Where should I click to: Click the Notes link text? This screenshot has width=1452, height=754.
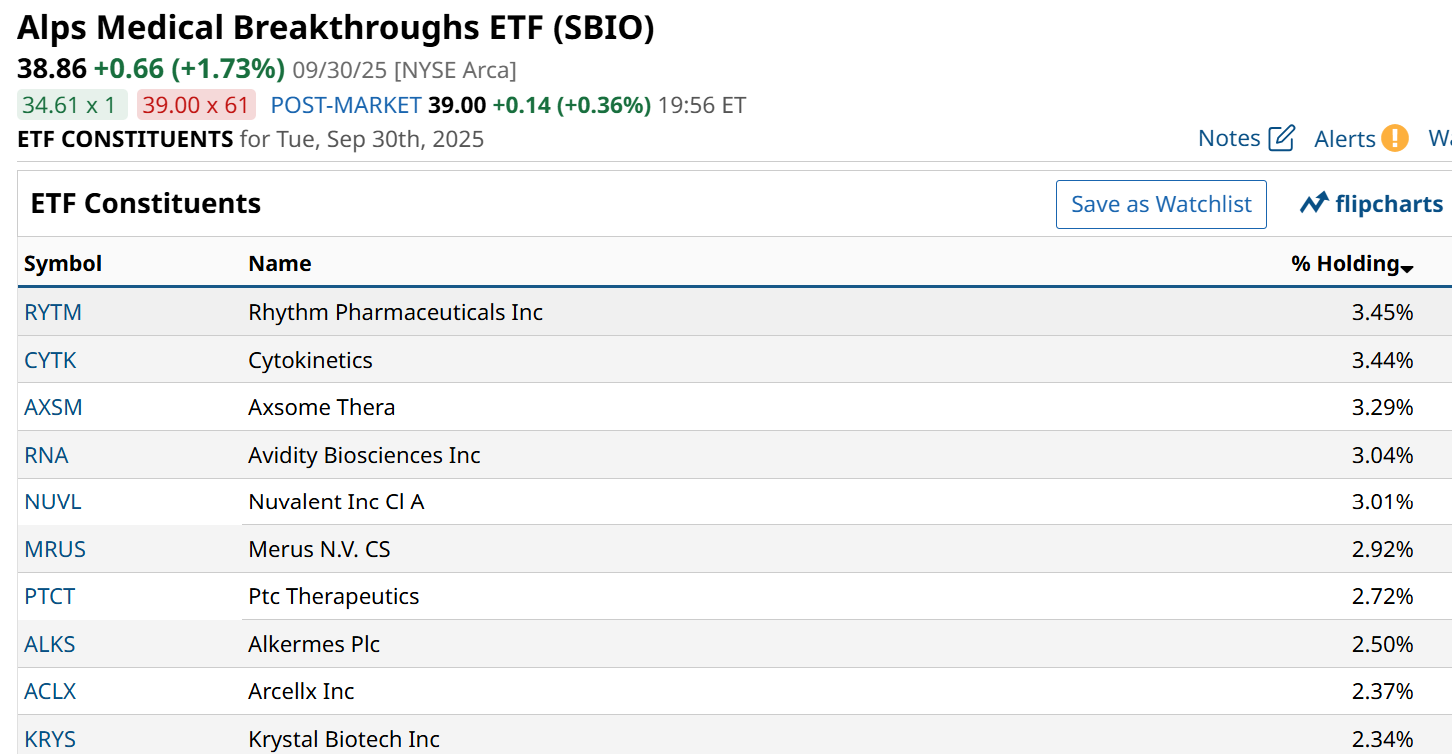(x=1229, y=138)
